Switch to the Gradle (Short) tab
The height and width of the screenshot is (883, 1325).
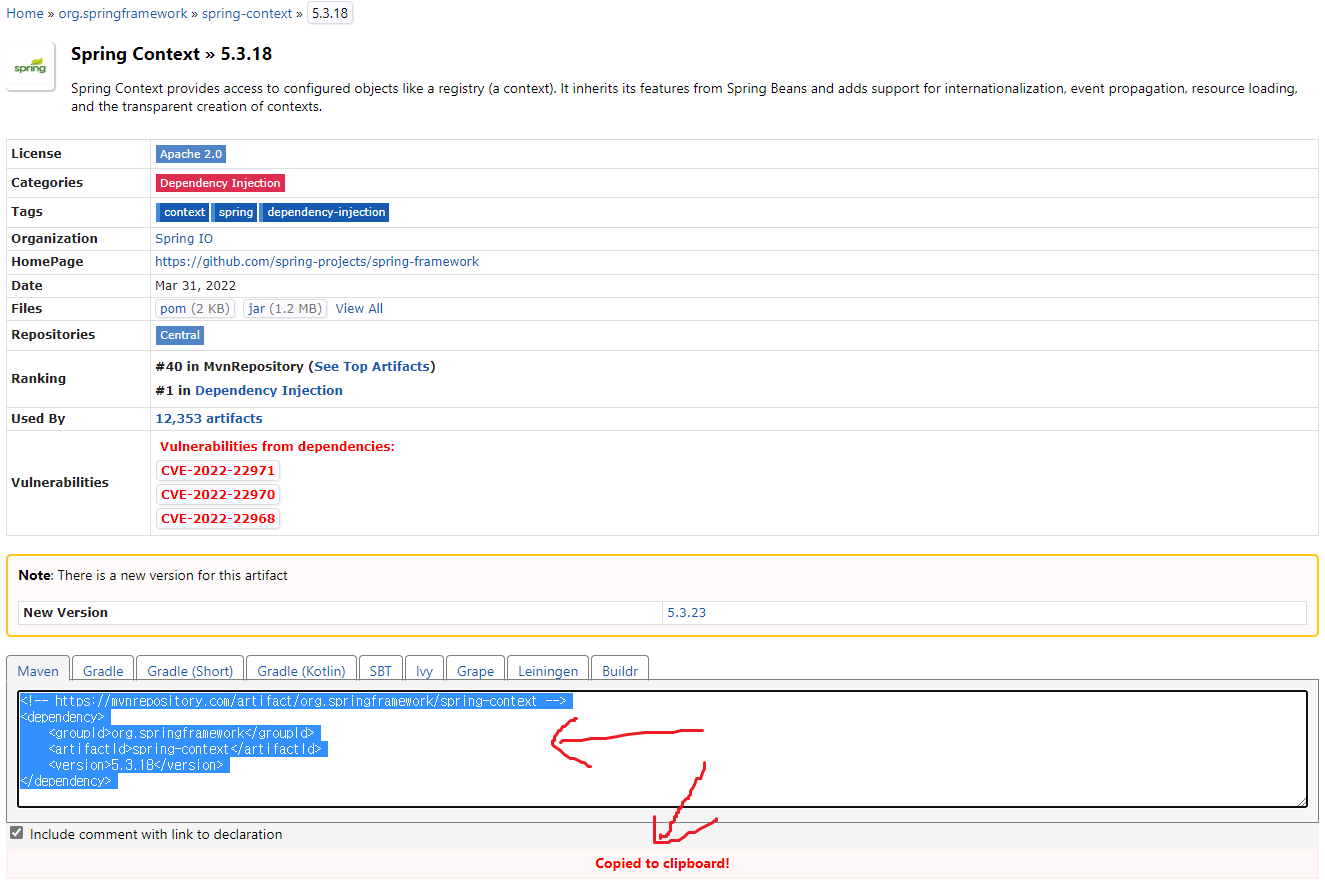point(190,671)
